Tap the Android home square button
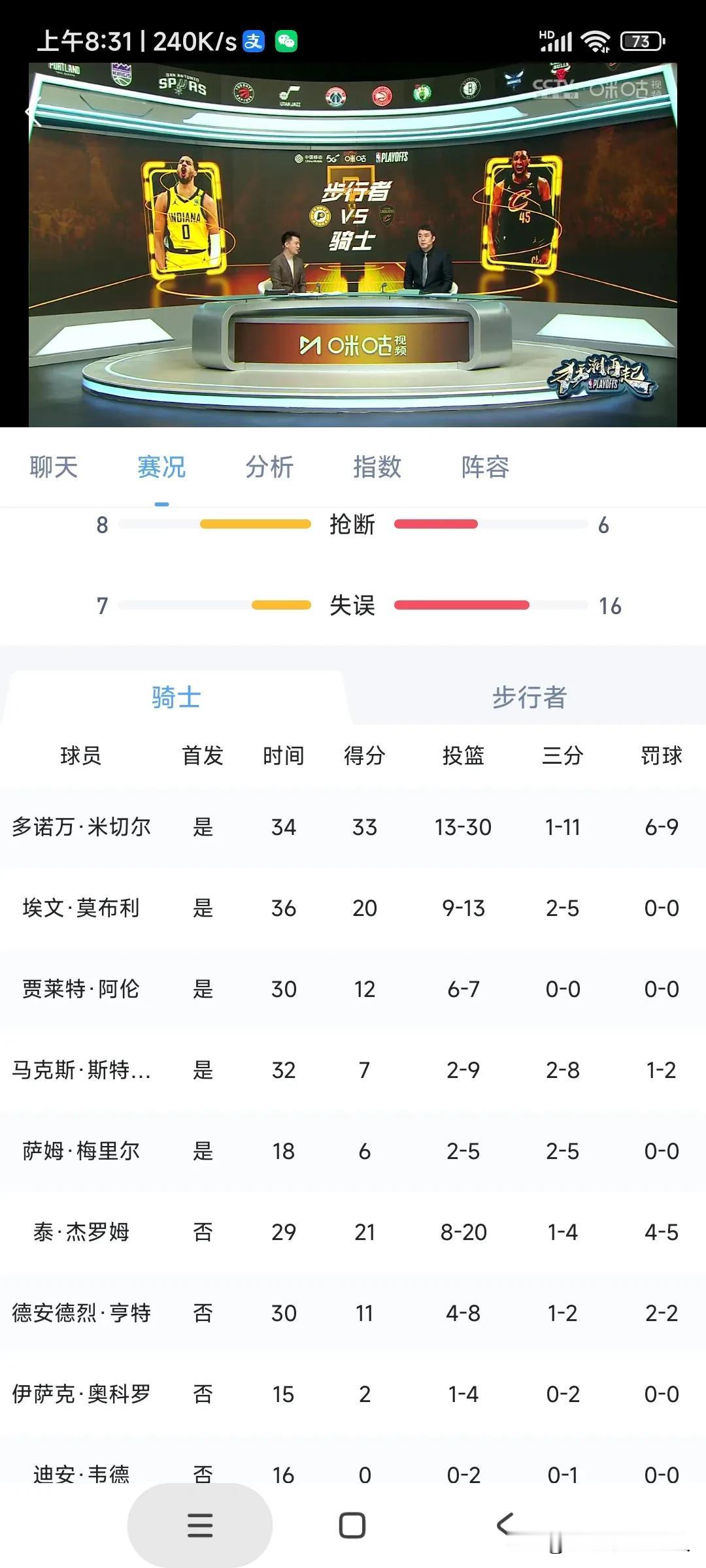 coord(352,1526)
